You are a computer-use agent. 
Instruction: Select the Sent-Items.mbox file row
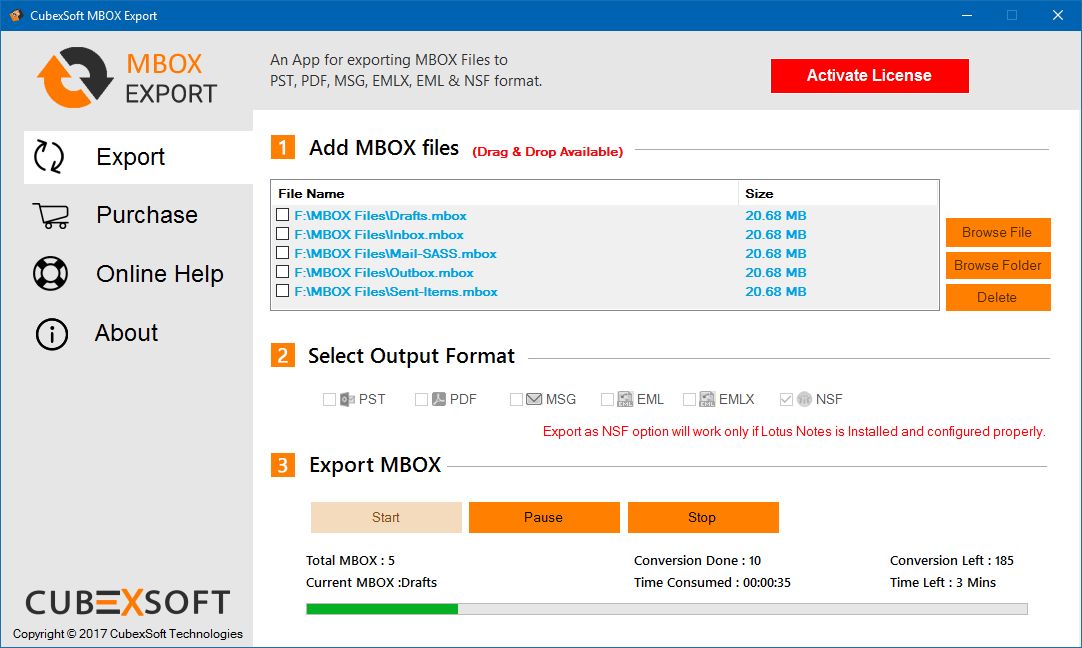click(604, 291)
